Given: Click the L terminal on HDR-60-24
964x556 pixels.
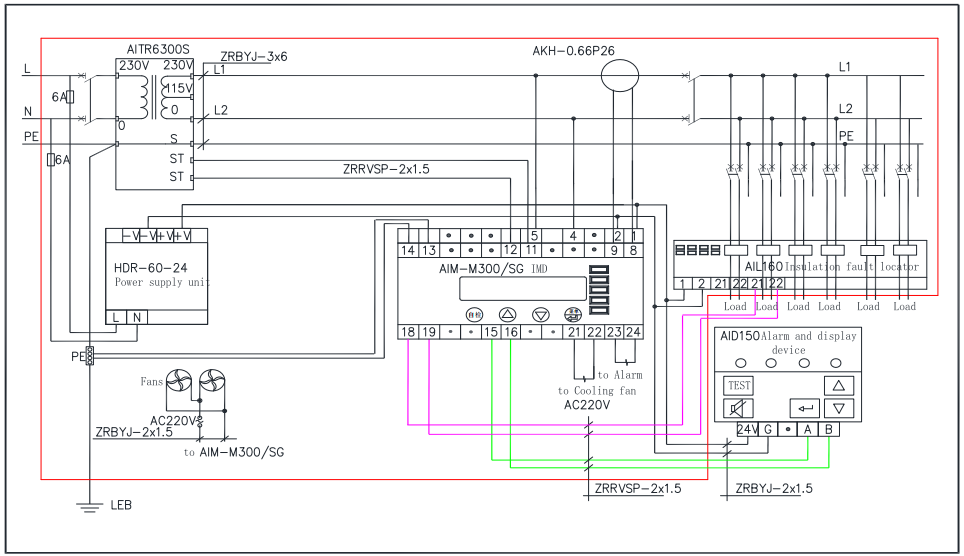Looking at the screenshot, I should pyautogui.click(x=116, y=317).
